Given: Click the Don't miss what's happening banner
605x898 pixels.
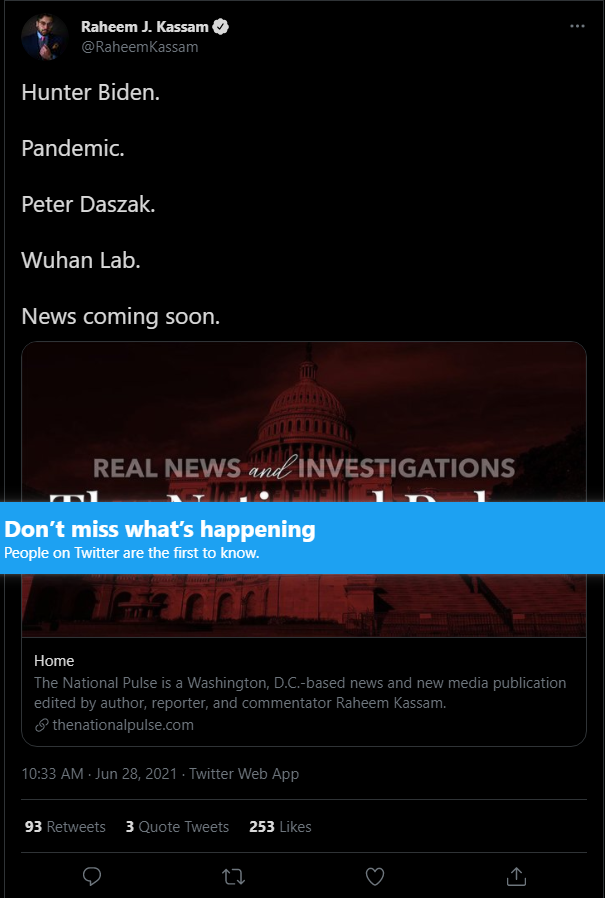Looking at the screenshot, I should (302, 537).
